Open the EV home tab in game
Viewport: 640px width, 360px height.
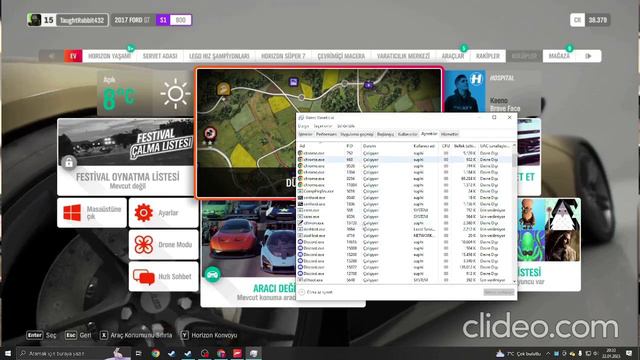73,56
